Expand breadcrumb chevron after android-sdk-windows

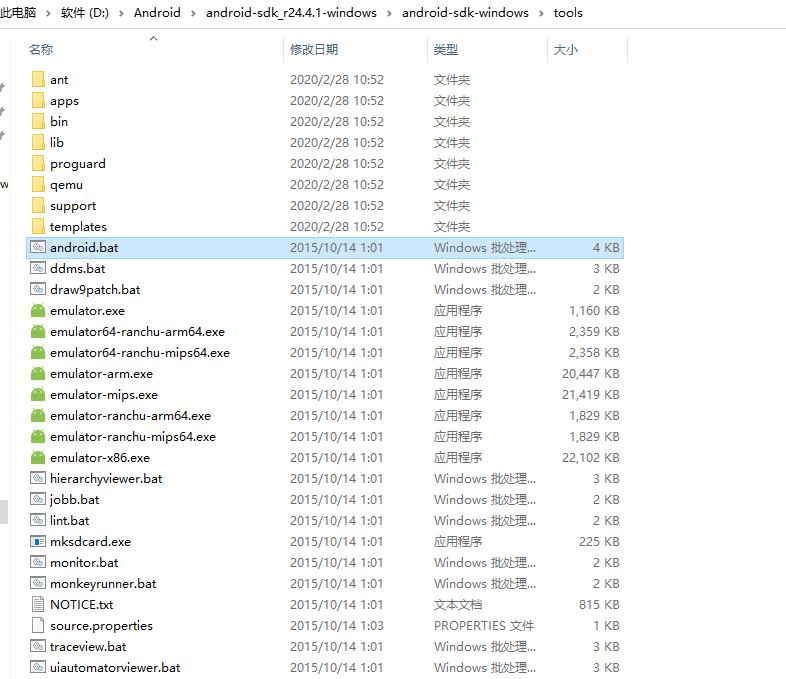pos(541,14)
